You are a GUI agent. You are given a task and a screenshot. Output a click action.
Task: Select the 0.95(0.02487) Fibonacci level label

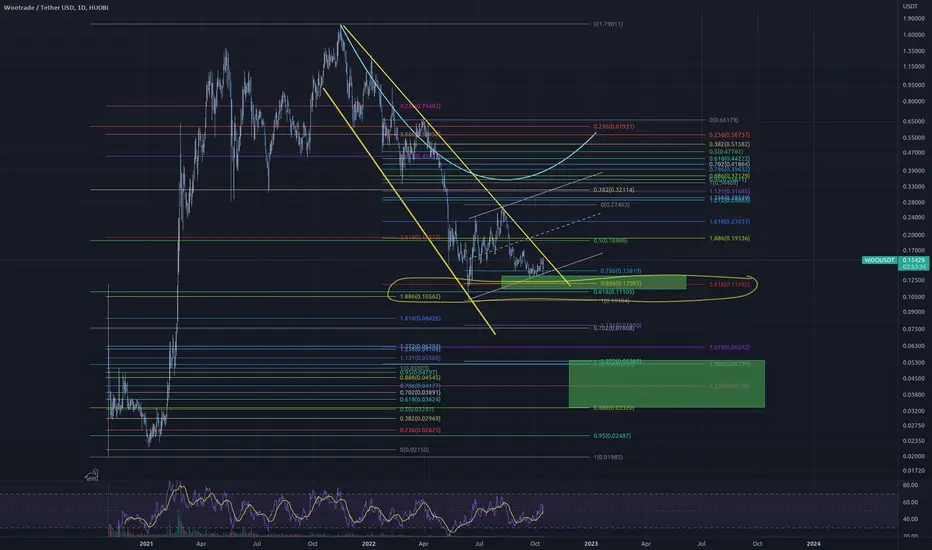(612, 436)
